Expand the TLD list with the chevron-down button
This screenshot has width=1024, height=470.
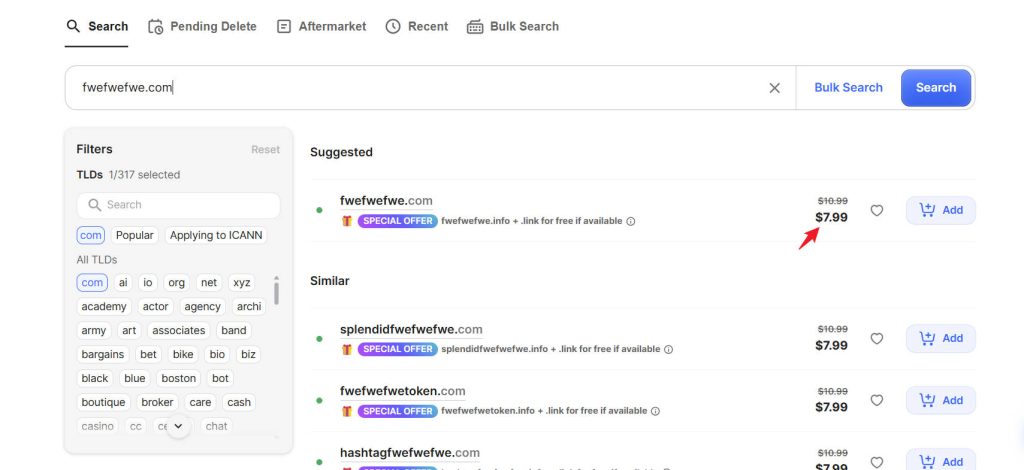(178, 427)
